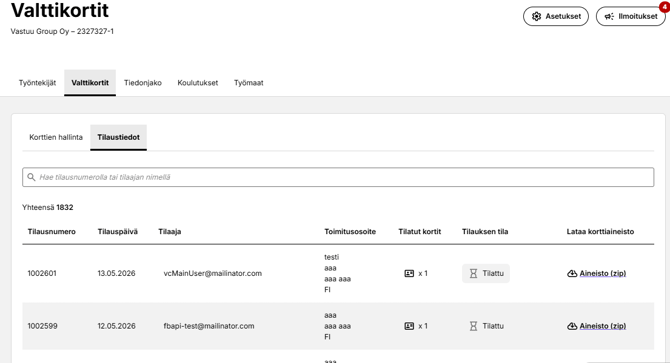Screen dimensions: 670x363
Task: Click the megaphone icon in Ilmoitukset
Action: [609, 16]
